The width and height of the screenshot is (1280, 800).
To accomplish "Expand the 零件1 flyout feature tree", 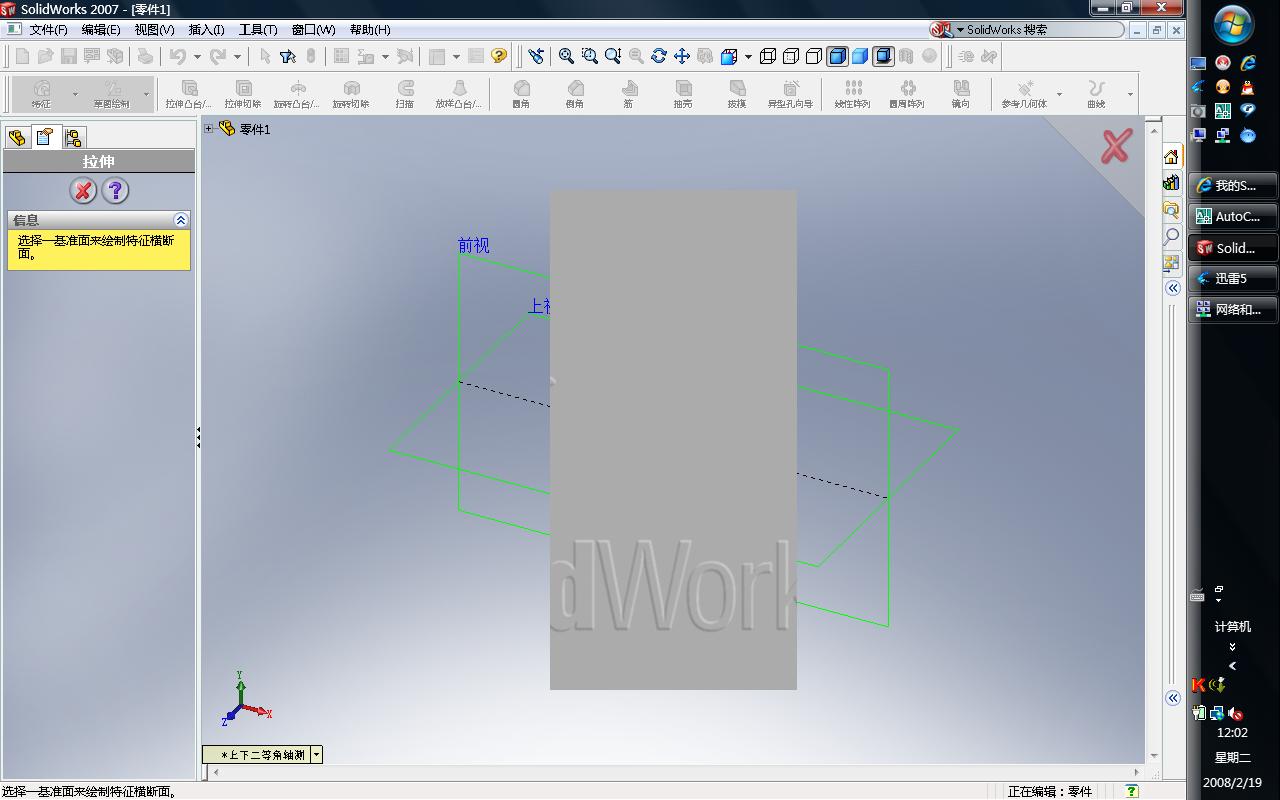I will coord(209,128).
